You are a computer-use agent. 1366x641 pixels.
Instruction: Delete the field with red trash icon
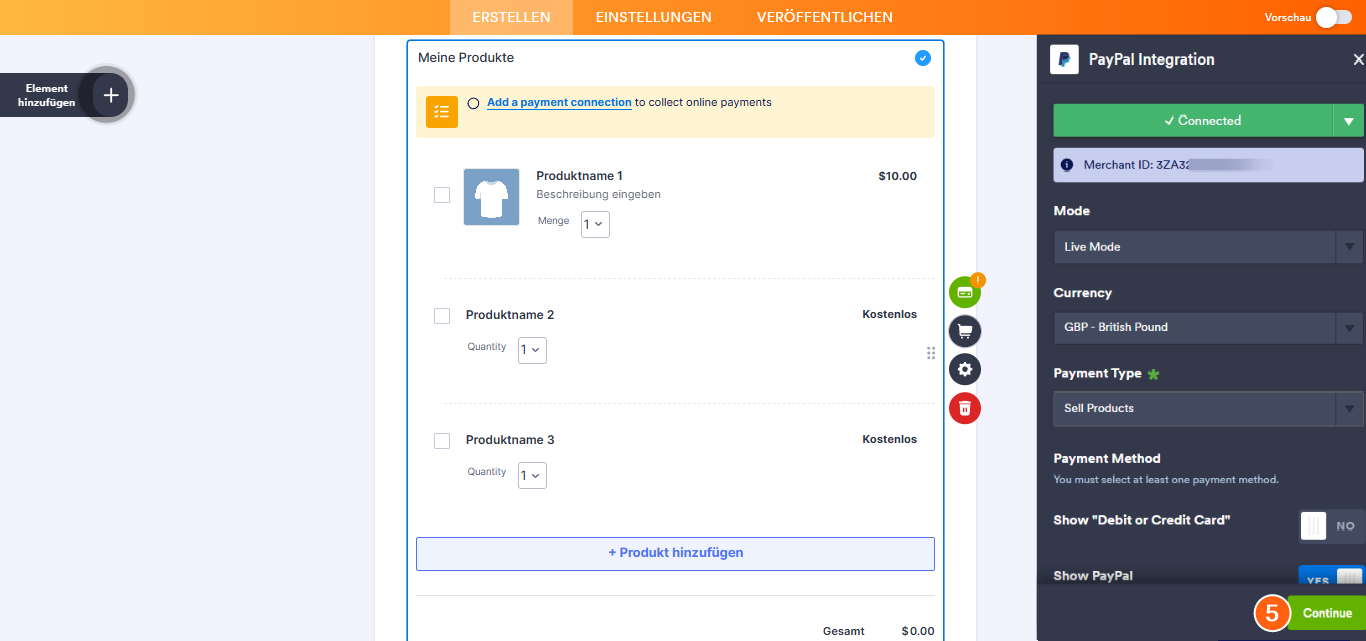(964, 408)
